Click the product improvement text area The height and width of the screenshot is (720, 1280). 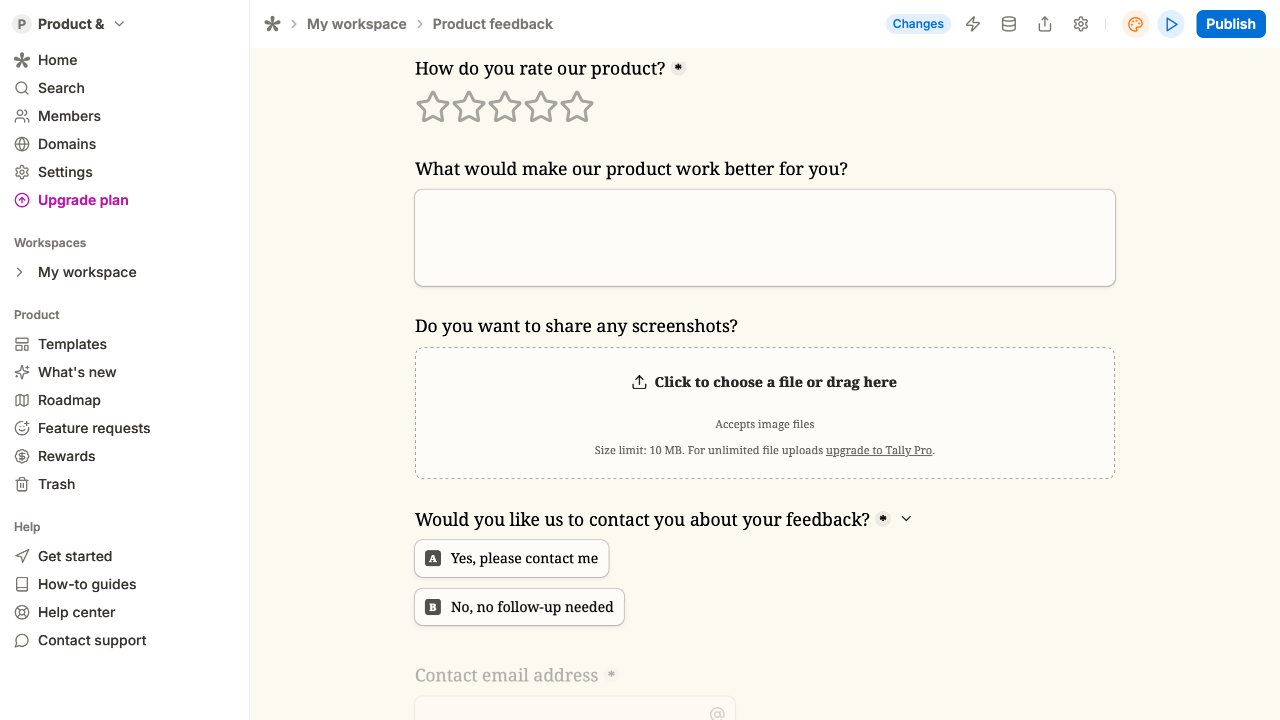[x=765, y=238]
